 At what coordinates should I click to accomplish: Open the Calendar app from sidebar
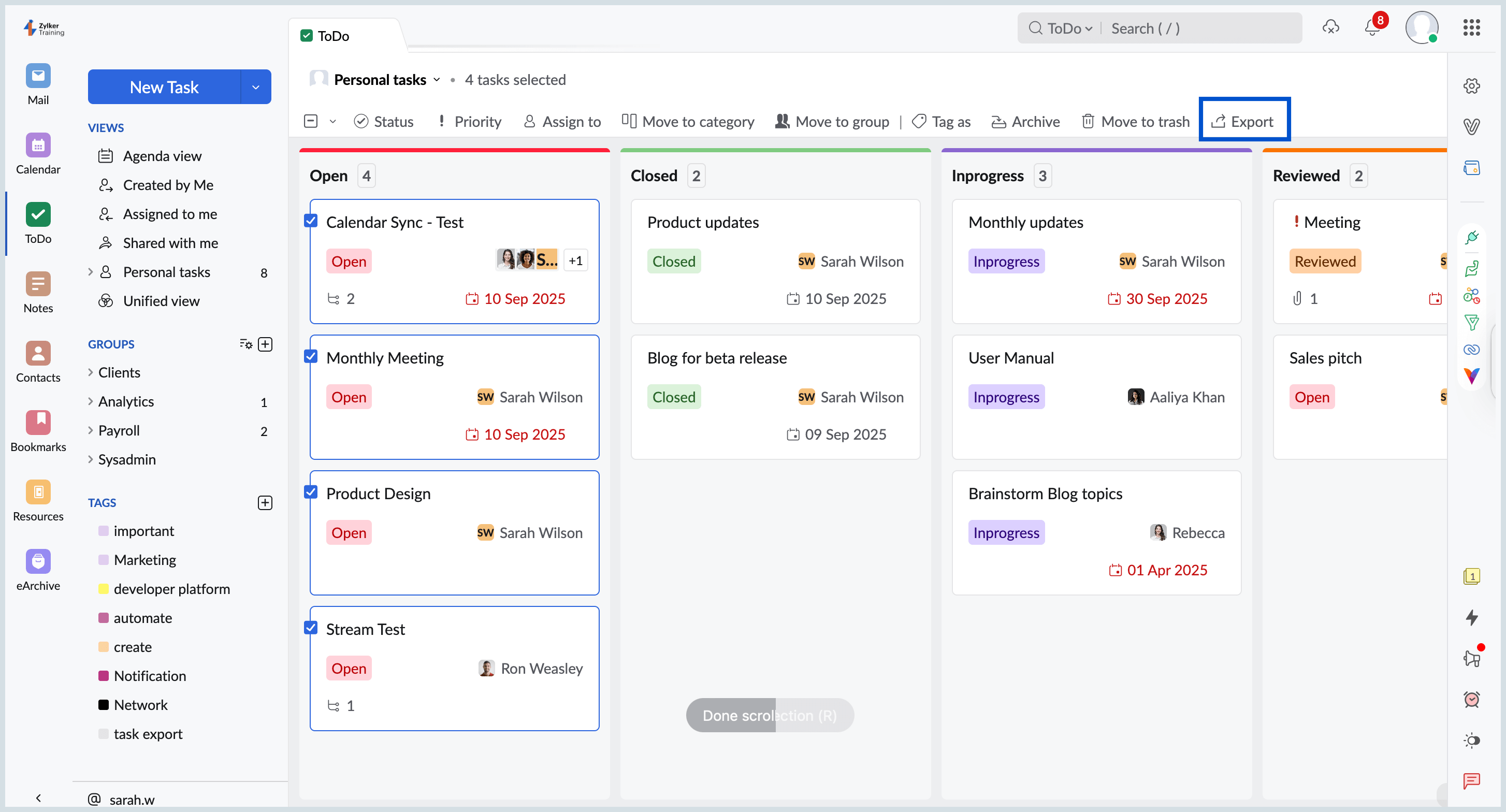tap(38, 146)
